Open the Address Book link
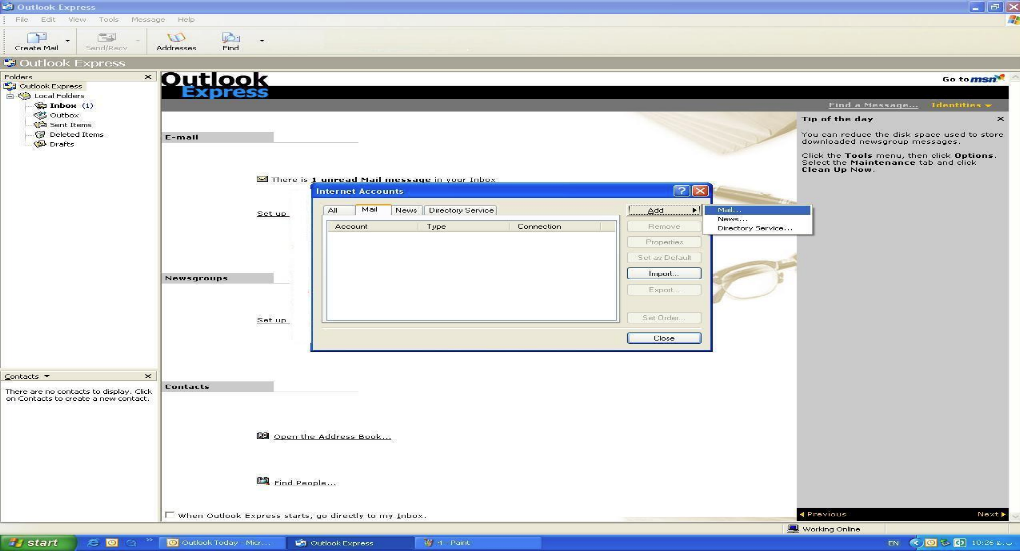The width and height of the screenshot is (1020, 552). [x=332, y=436]
